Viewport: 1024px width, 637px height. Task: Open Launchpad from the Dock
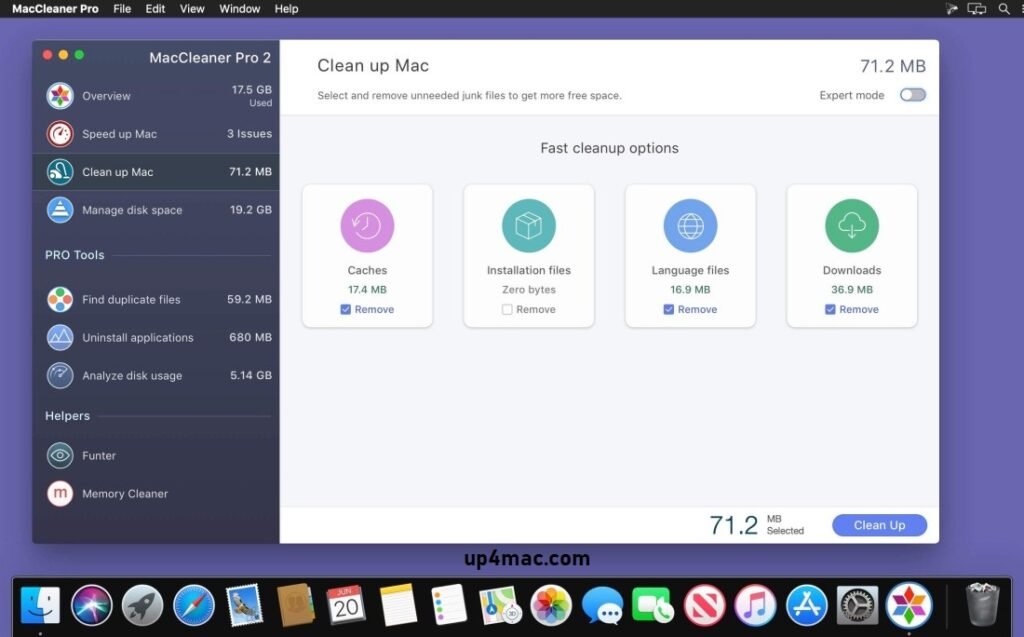pyautogui.click(x=142, y=605)
